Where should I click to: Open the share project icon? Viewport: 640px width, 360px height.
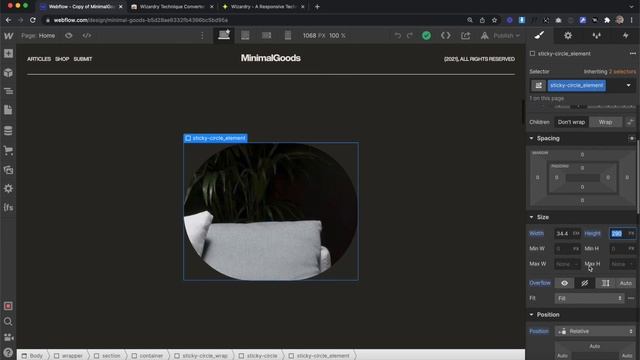point(465,36)
